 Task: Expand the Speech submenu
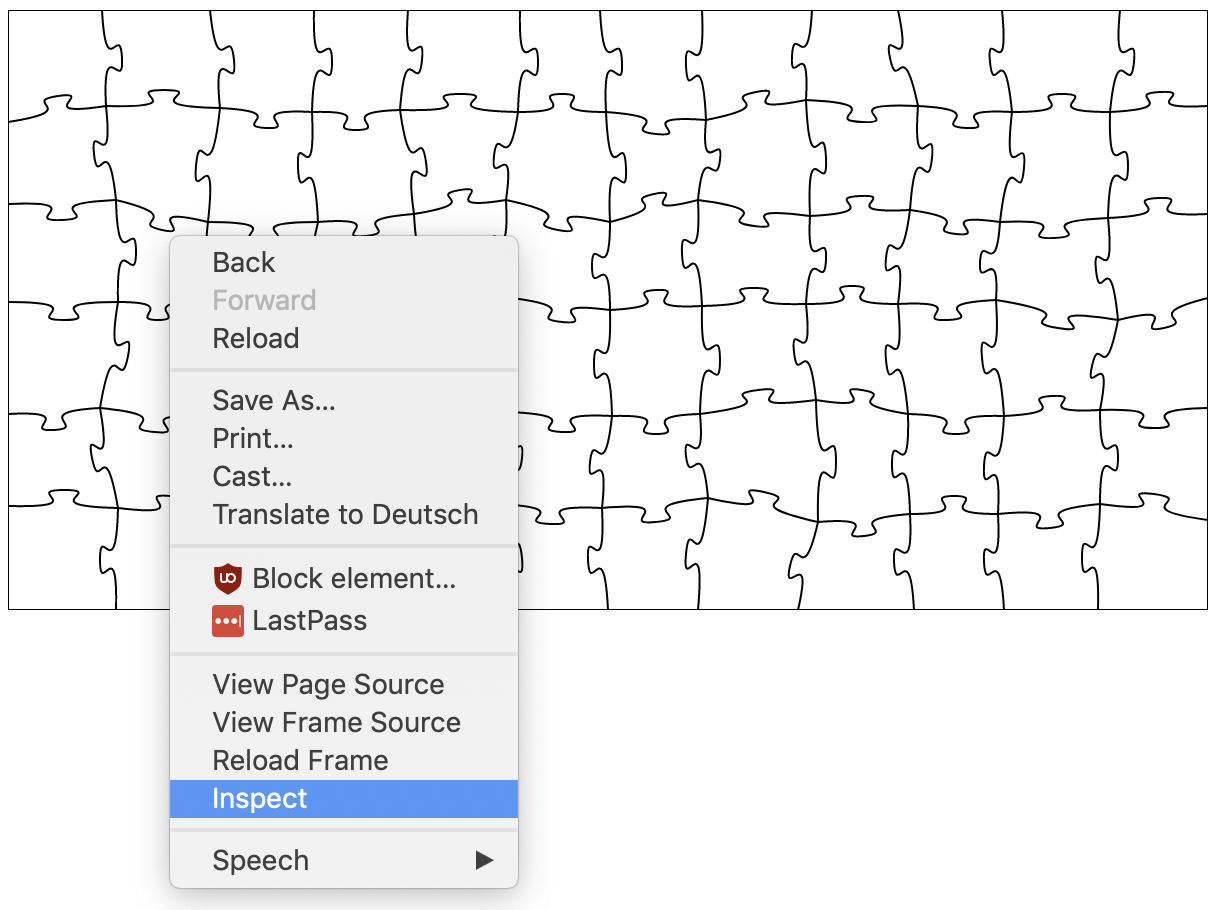click(260, 860)
